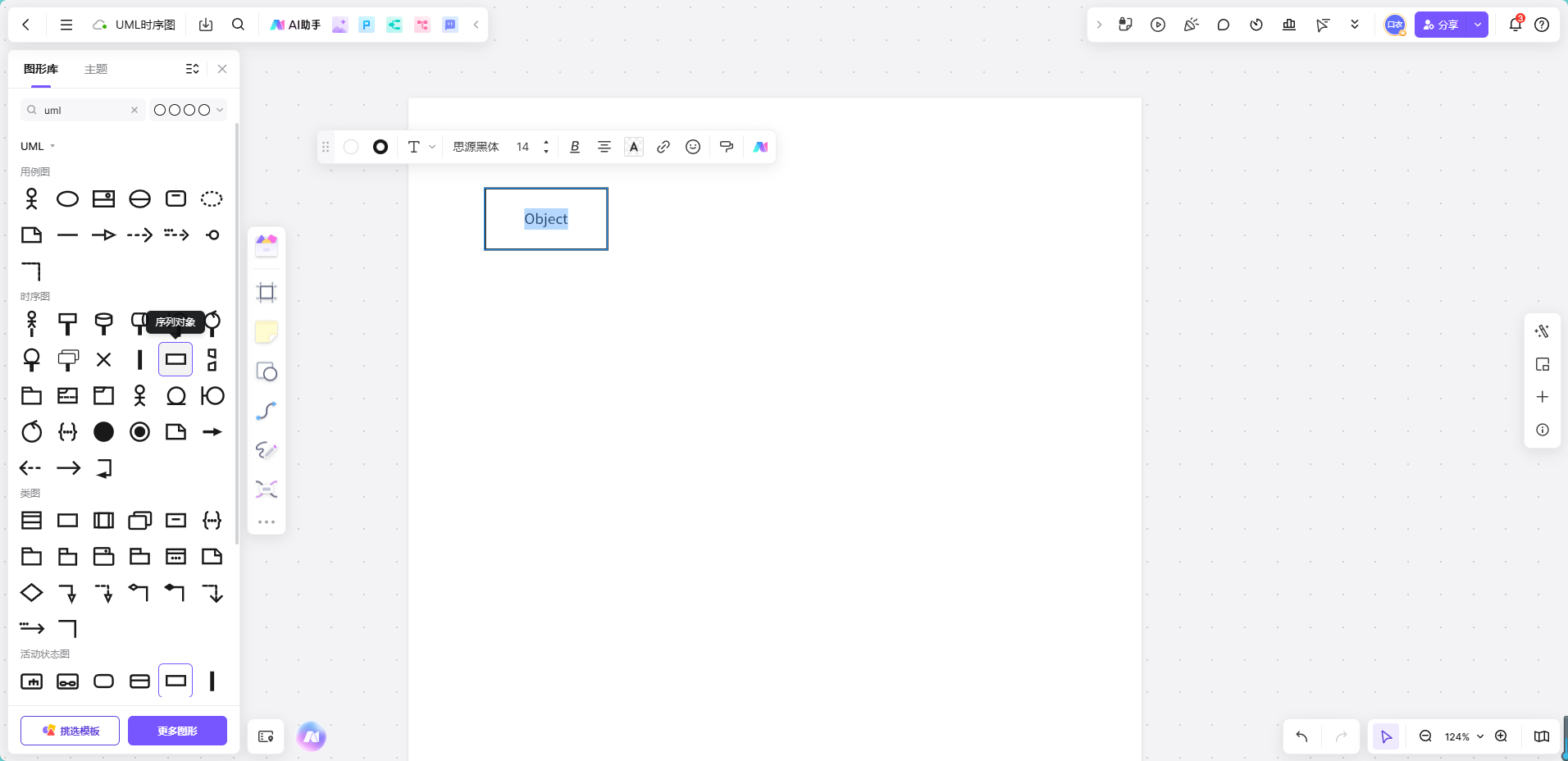Image resolution: width=1568 pixels, height=761 pixels.
Task: Open text alignment options
Action: [x=604, y=147]
